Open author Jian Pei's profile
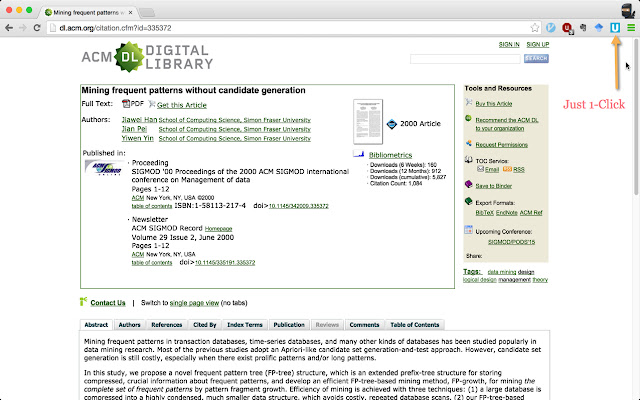 134,129
